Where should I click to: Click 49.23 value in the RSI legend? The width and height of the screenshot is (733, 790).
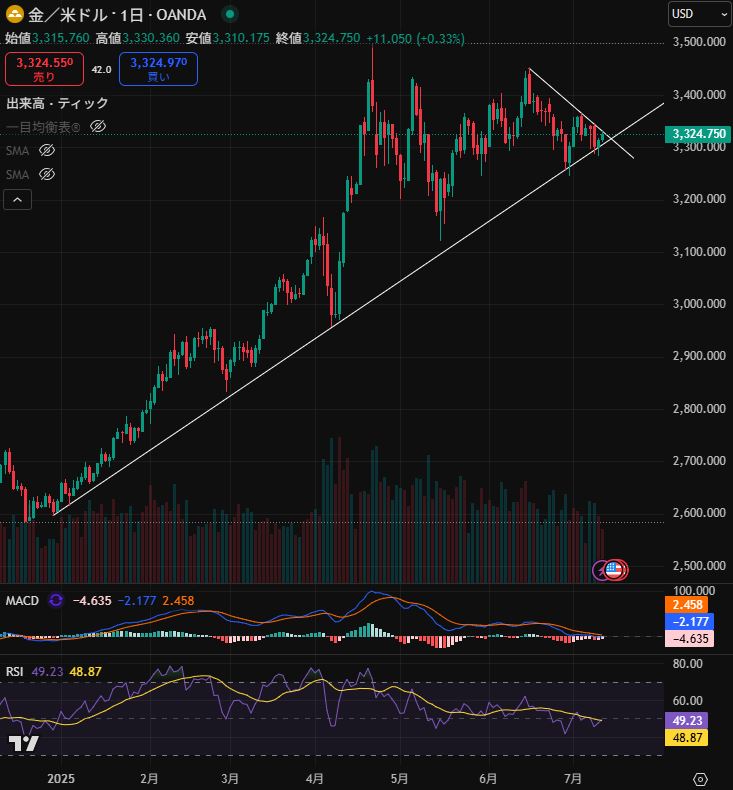tap(47, 672)
